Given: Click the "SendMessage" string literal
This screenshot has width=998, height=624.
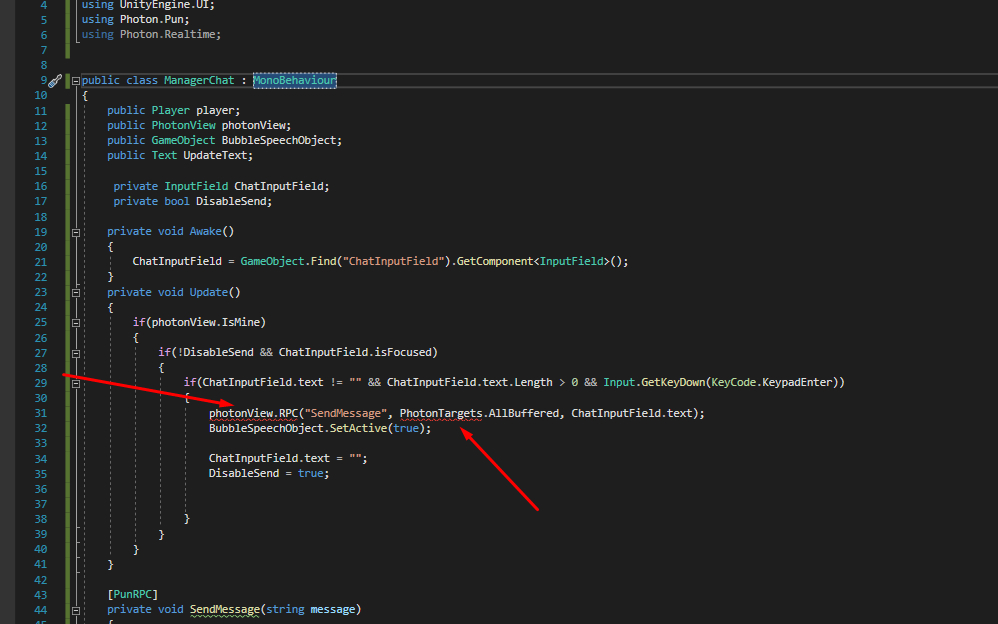Looking at the screenshot, I should [346, 413].
